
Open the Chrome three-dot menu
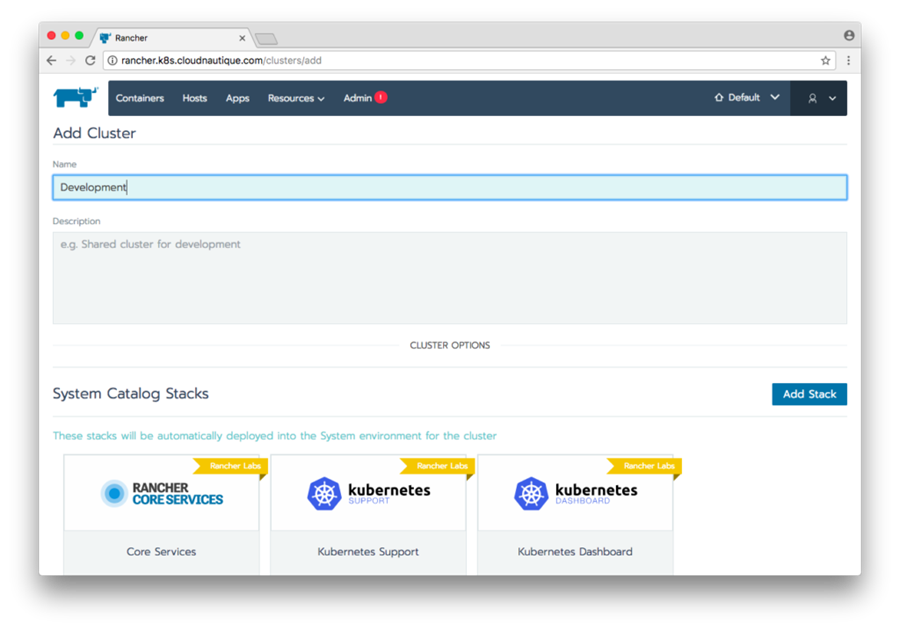(x=848, y=60)
